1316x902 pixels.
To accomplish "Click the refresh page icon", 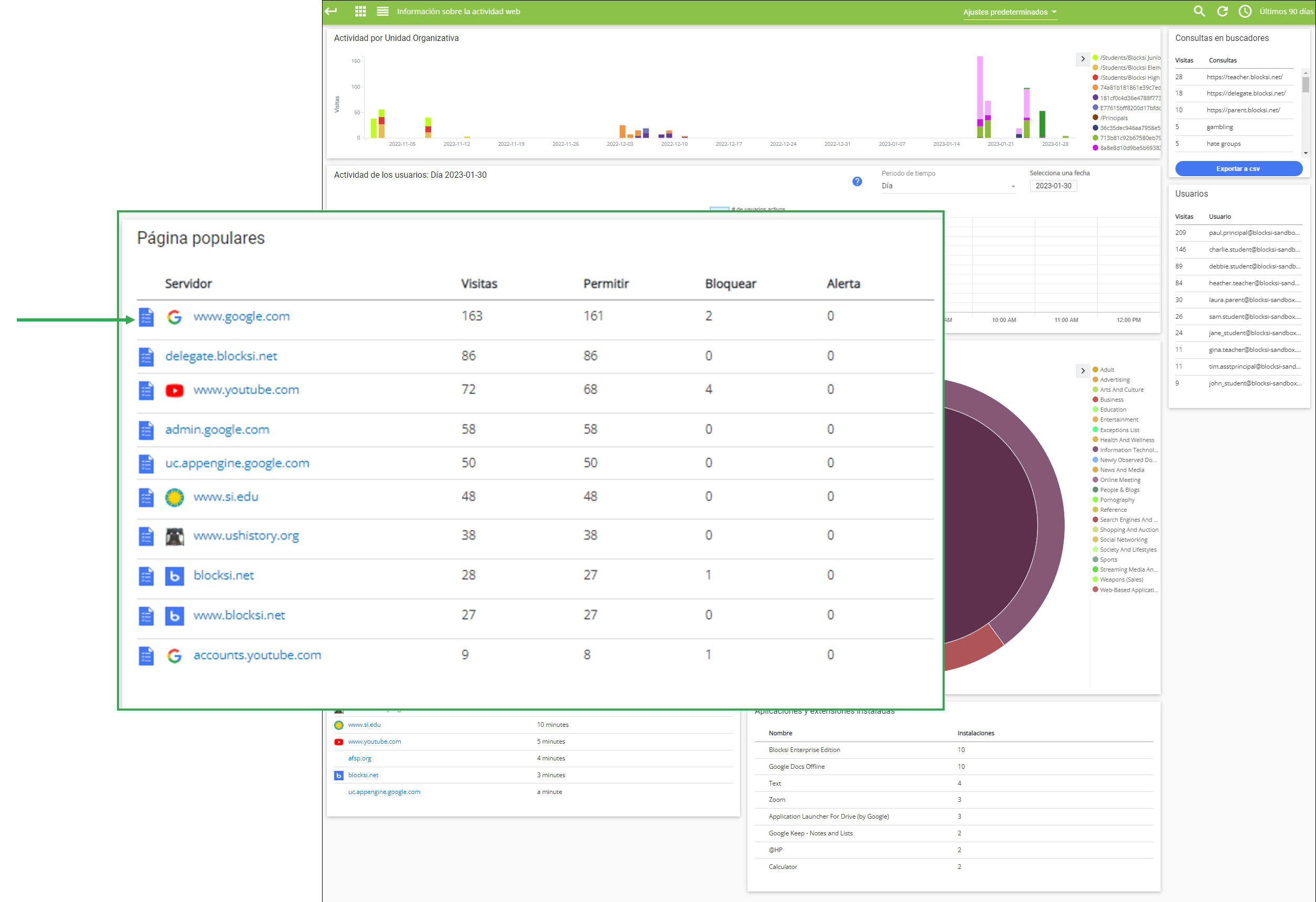I will 1224,12.
